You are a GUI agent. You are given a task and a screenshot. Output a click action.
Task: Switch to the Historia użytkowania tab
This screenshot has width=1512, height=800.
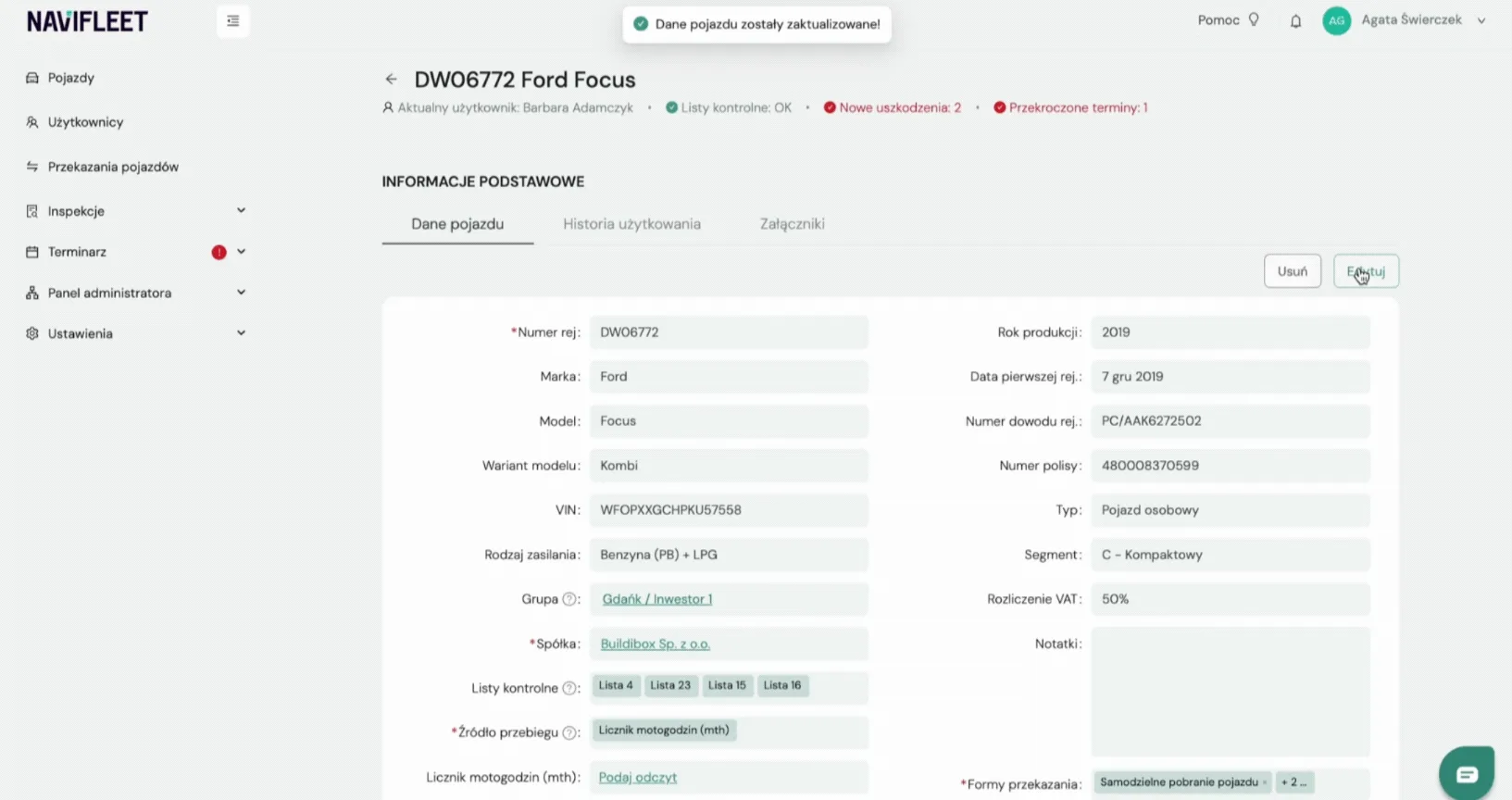[x=631, y=224]
